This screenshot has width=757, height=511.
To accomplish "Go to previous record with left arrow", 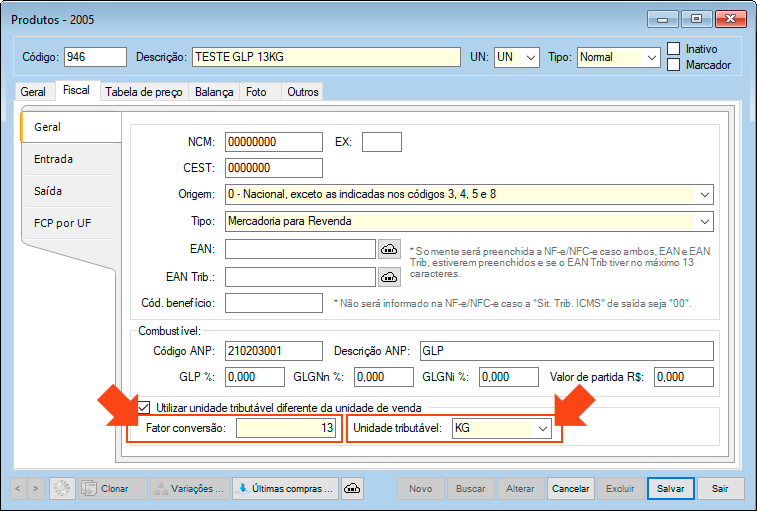I will click(20, 489).
